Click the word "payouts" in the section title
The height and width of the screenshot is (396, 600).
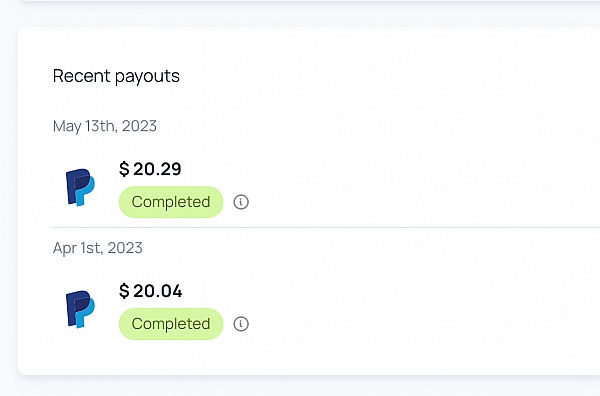[x=147, y=77]
